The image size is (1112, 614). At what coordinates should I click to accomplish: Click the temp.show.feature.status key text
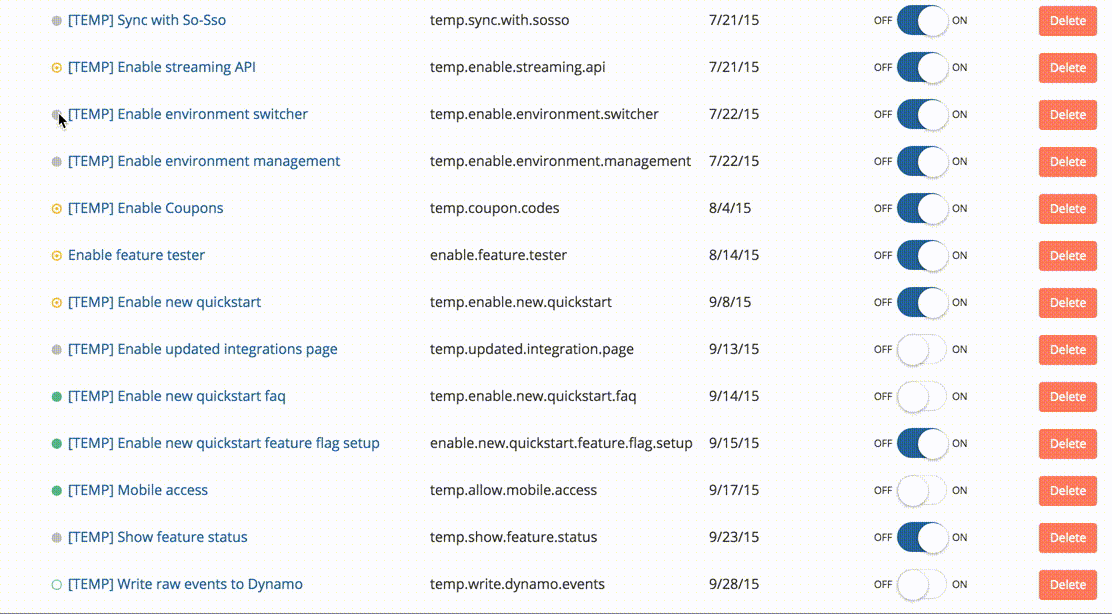[517, 537]
